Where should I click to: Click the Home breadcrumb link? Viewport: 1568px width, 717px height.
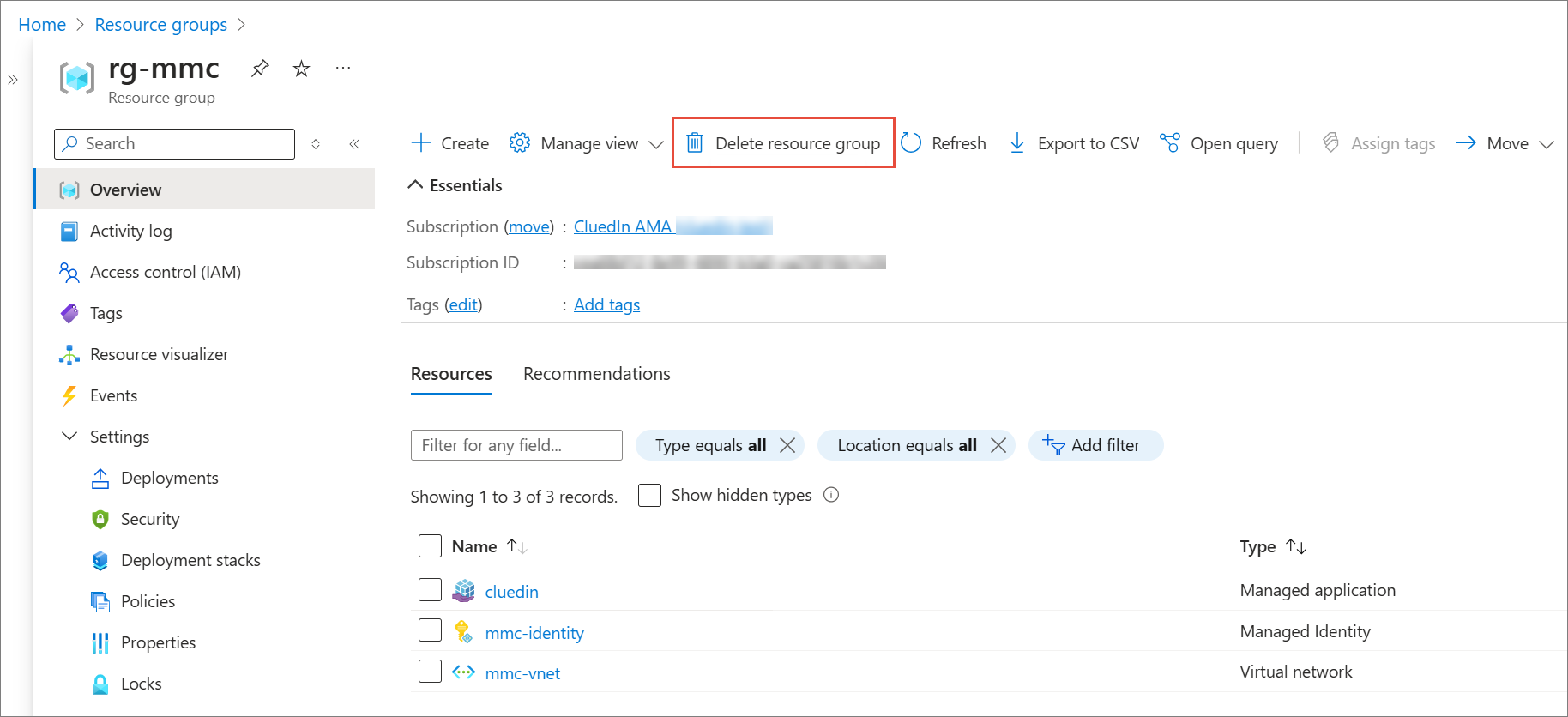coord(42,25)
